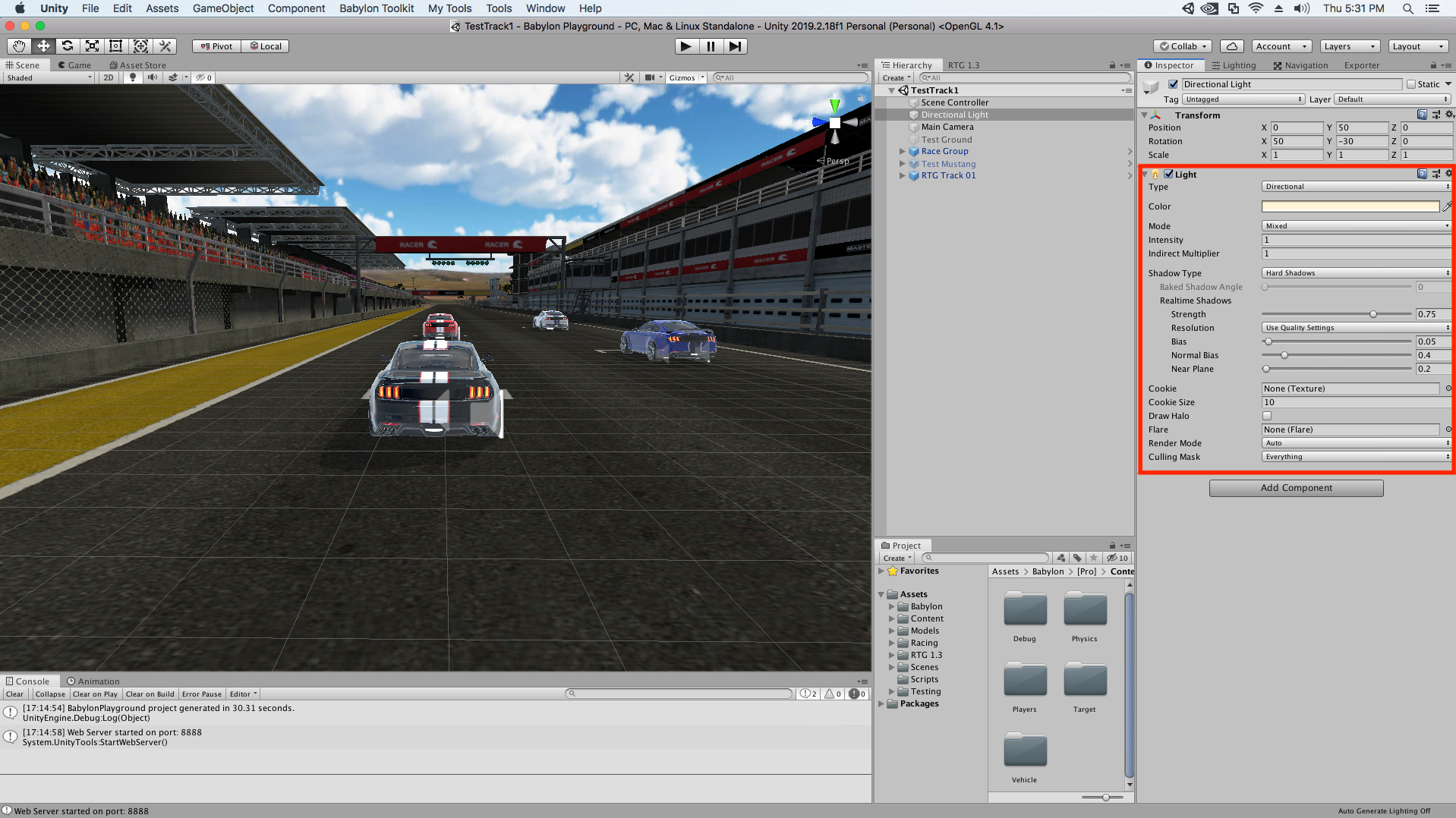Disable the Light component checkbox
Image resolution: width=1456 pixels, height=818 pixels.
coord(1168,174)
